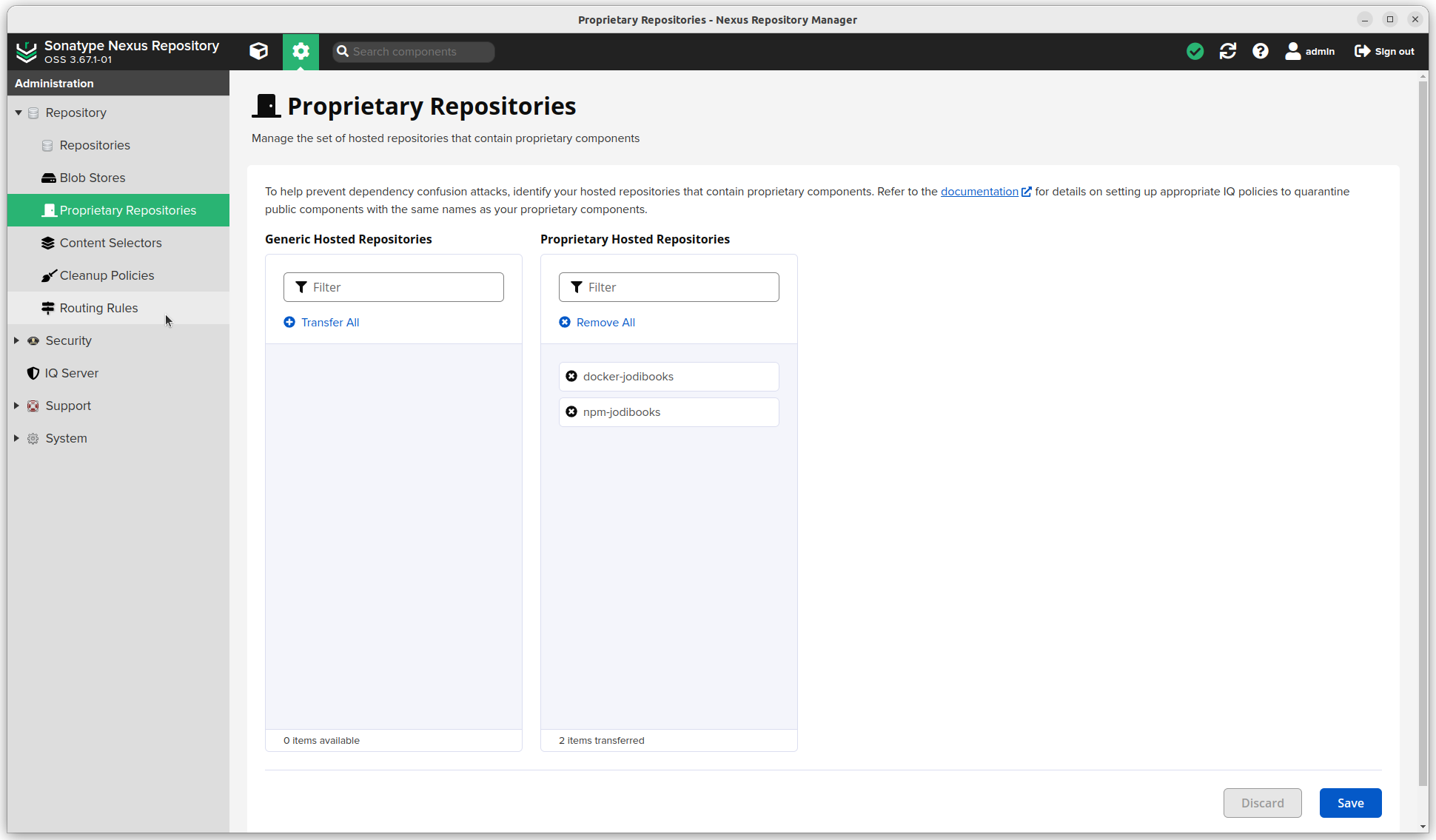Select the Security sidebar label
Screen dimensions: 1436x840
click(69, 340)
